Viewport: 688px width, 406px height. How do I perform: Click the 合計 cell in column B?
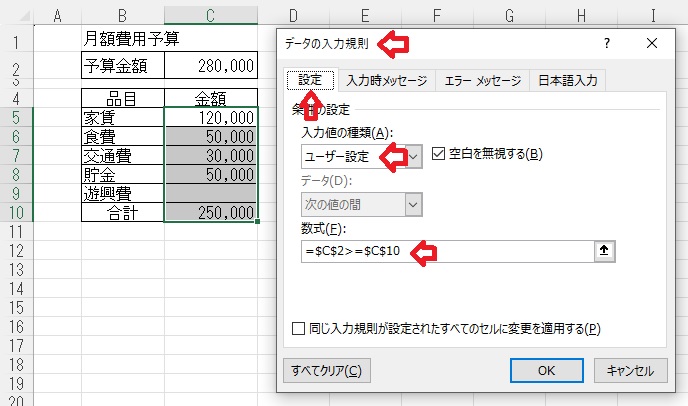[x=123, y=213]
